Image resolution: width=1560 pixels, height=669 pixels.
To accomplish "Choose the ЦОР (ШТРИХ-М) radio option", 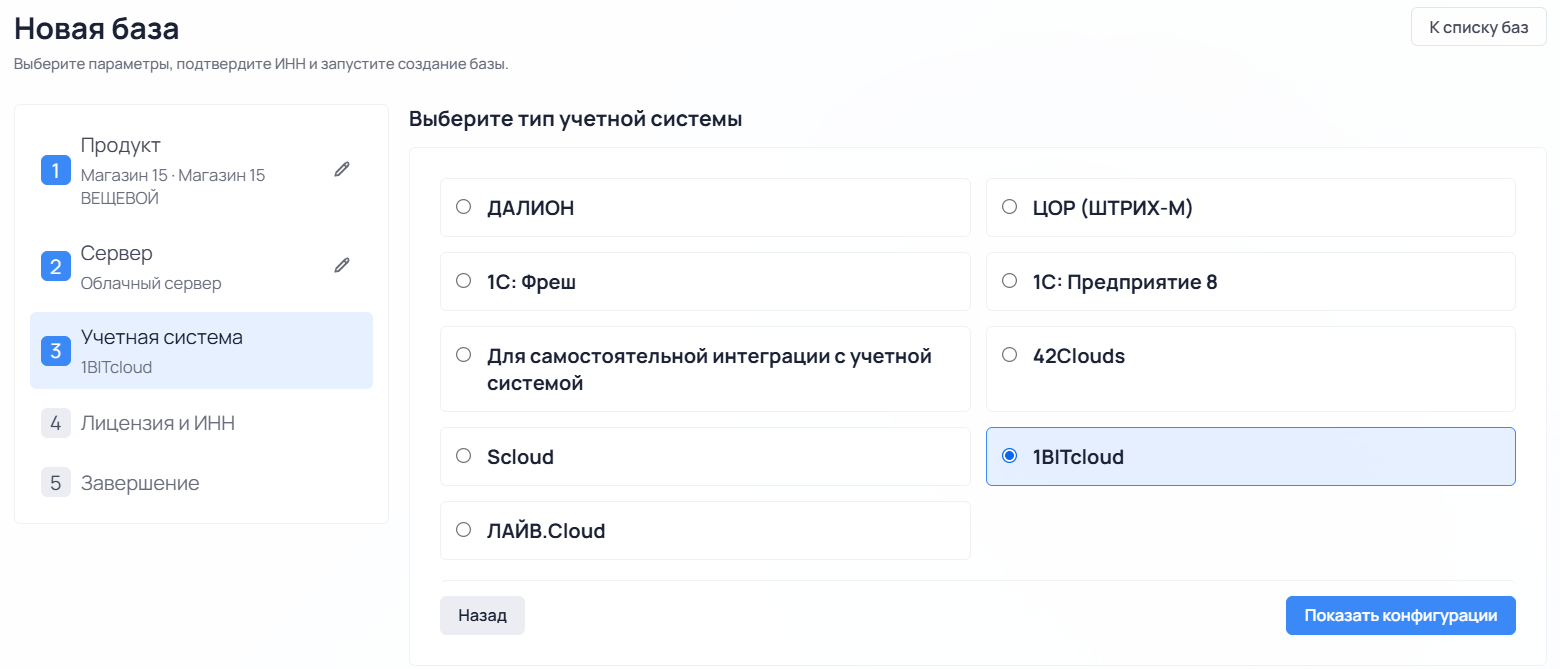I will tap(1009, 207).
